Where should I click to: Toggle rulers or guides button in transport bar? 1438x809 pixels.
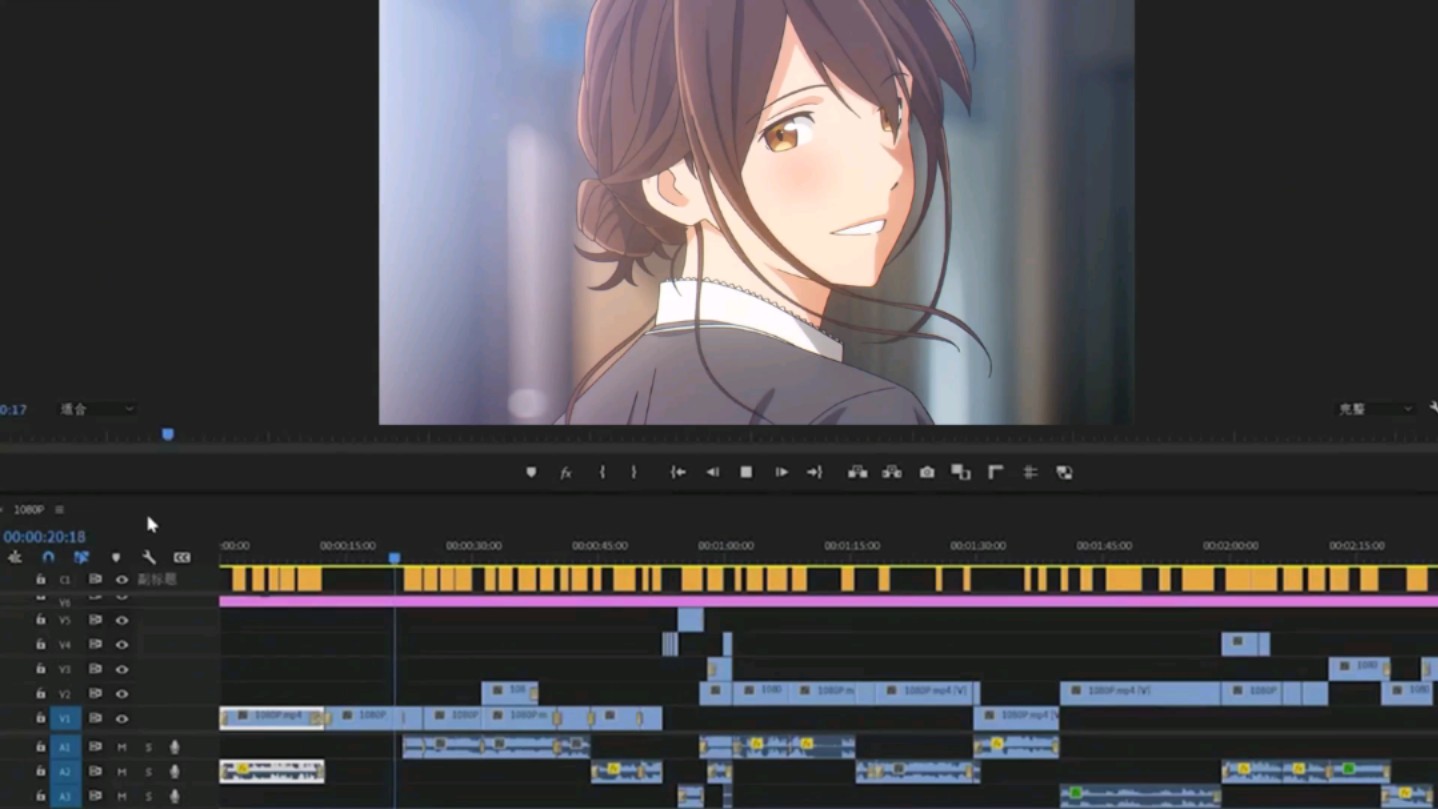[1030, 472]
